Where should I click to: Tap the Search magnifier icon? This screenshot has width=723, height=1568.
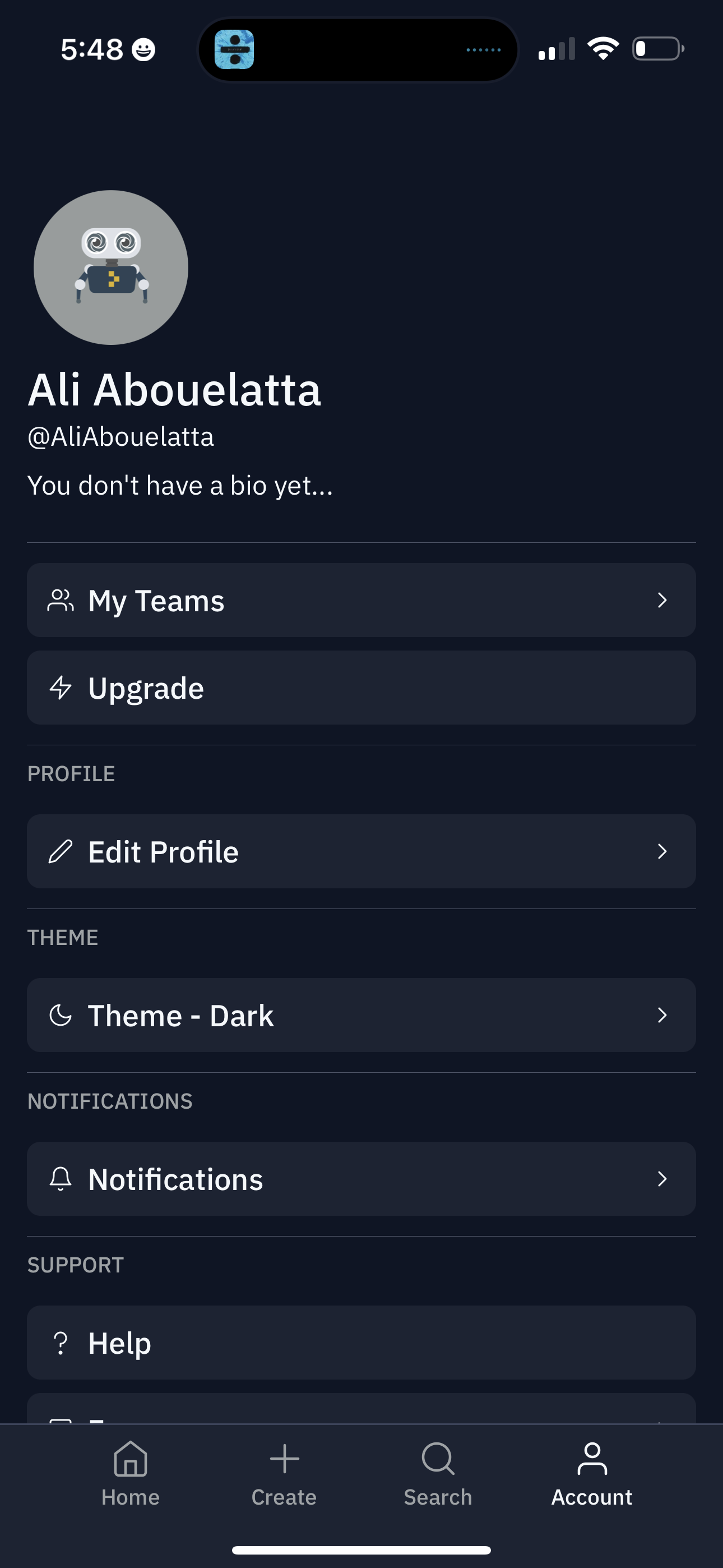(x=438, y=1459)
